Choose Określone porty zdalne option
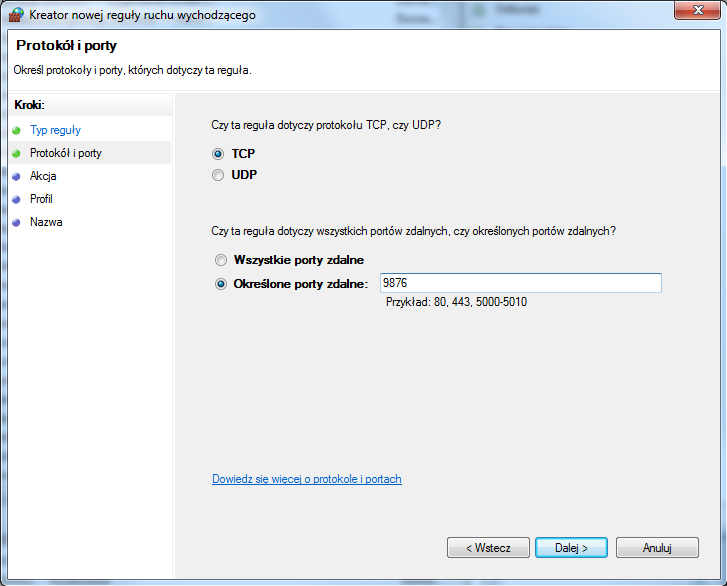 click(x=221, y=284)
